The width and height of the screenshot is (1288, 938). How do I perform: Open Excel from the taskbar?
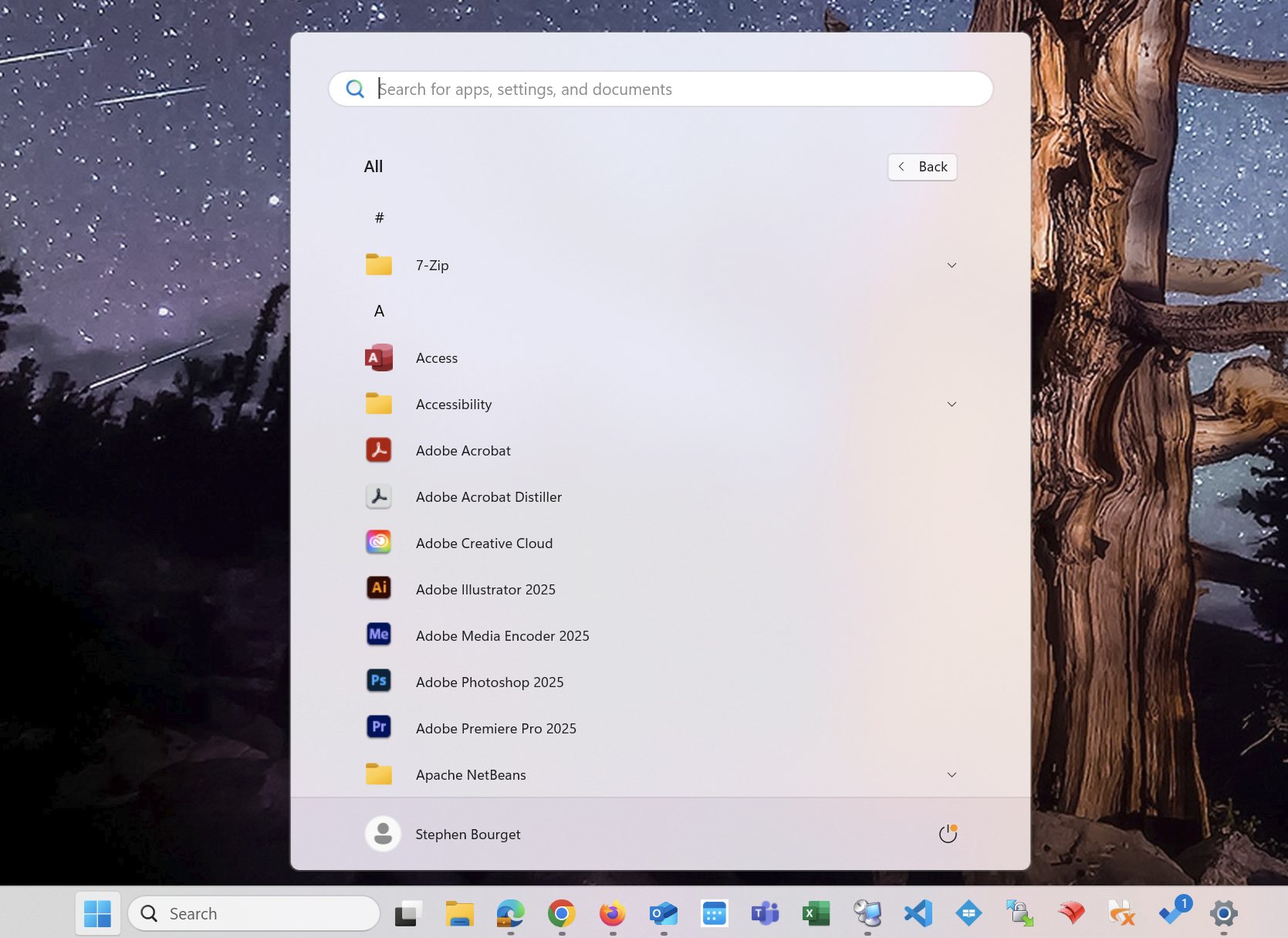click(816, 914)
